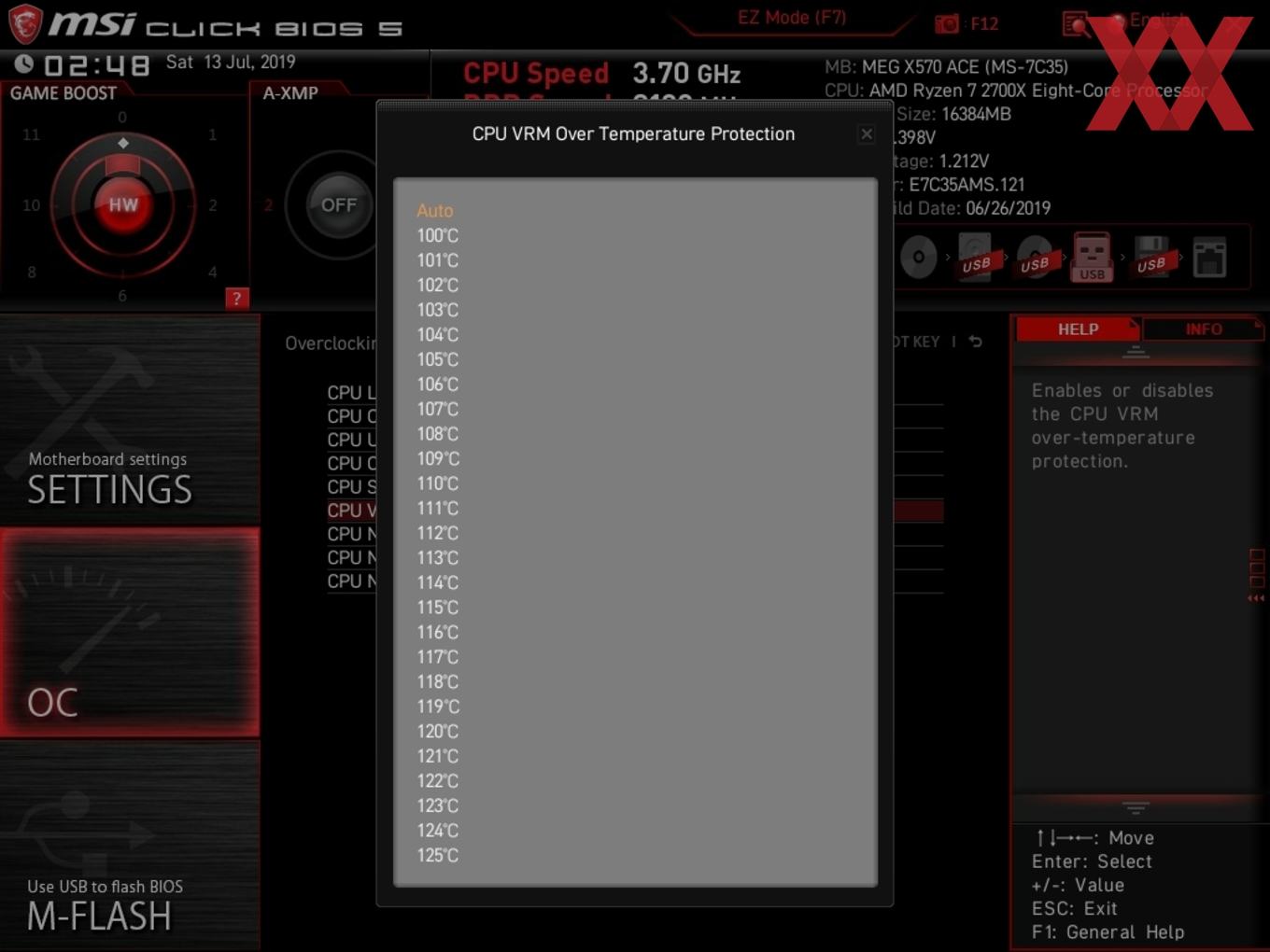The height and width of the screenshot is (952, 1270).
Task: Click the MSI dragon shield logo
Action: (25, 23)
